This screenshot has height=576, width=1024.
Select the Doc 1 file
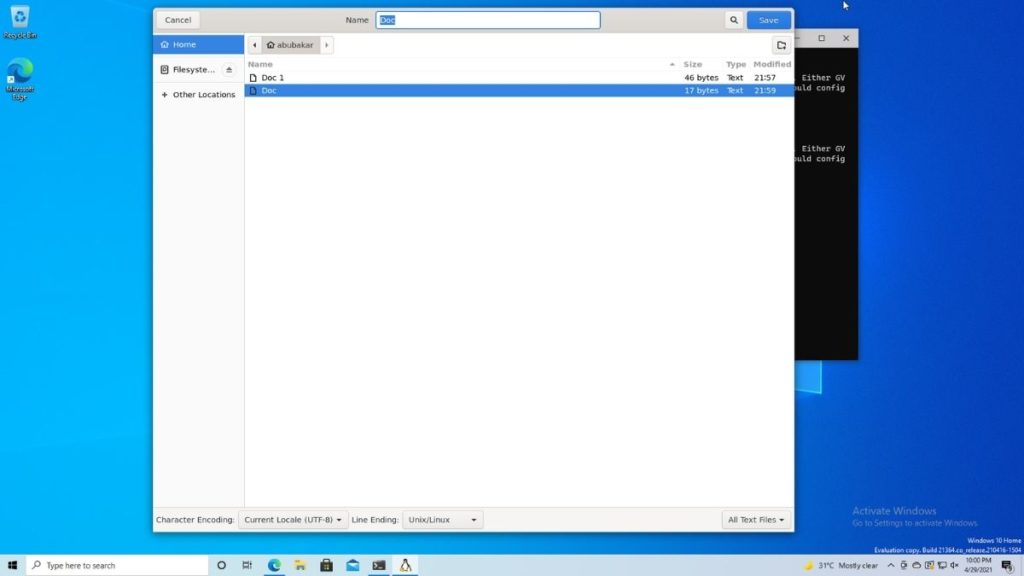pyautogui.click(x=273, y=77)
